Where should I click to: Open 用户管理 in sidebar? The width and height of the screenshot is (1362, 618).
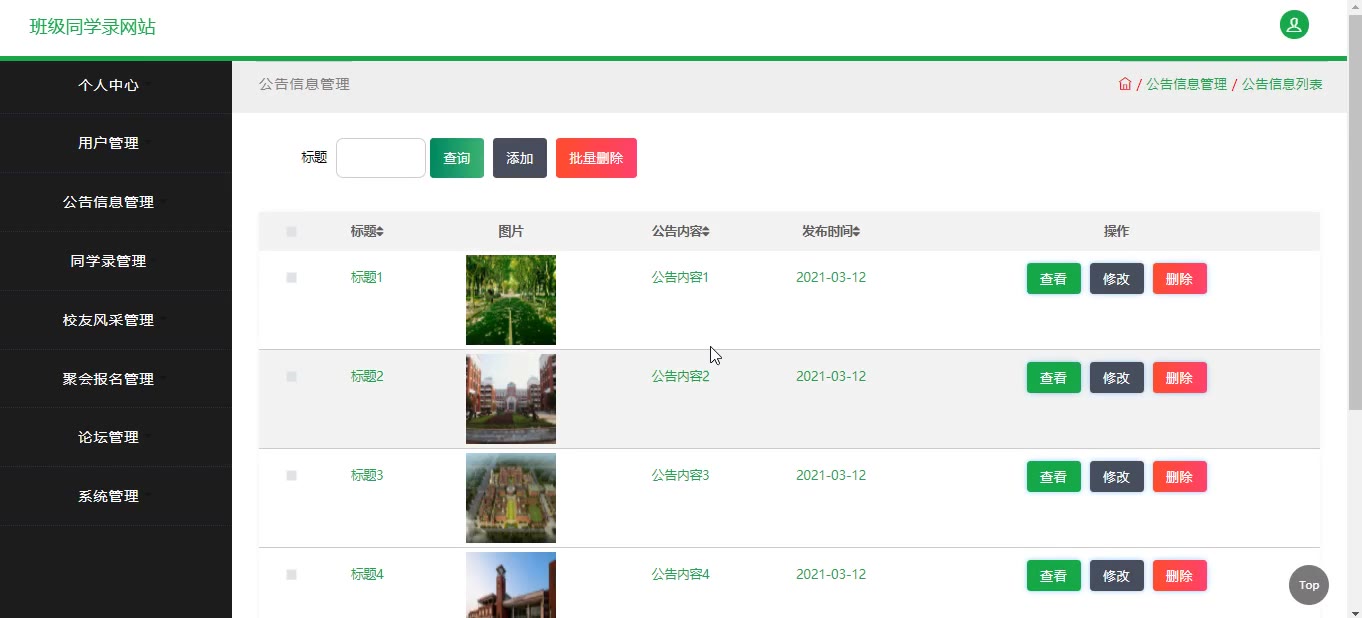click(x=116, y=143)
